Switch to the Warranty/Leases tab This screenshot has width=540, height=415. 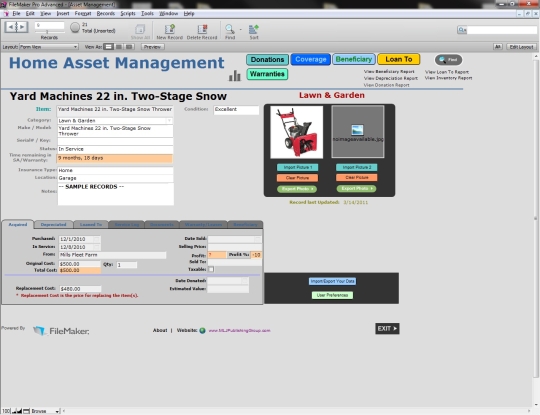(x=204, y=225)
